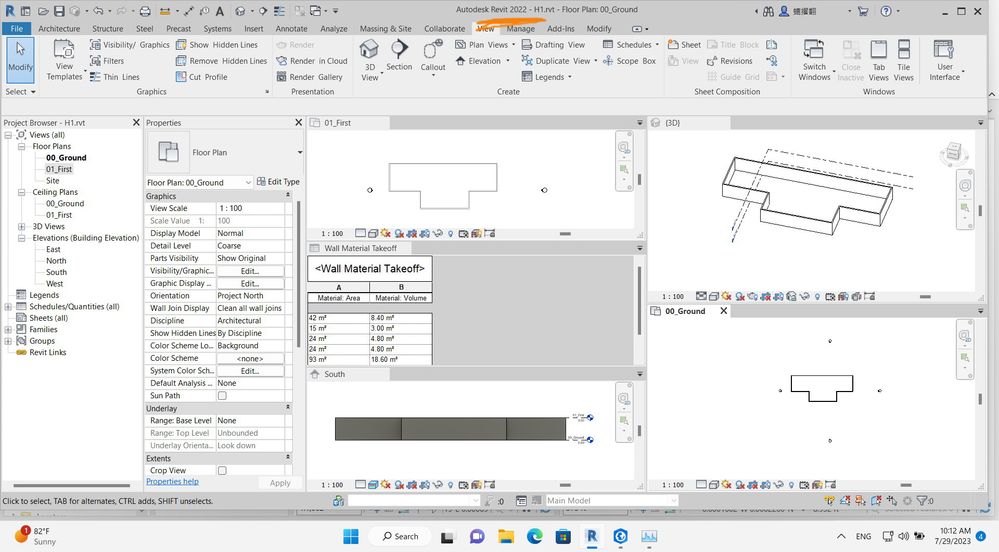The image size is (999, 552).
Task: Click Edit button for Visibility/Graphics
Action: point(249,271)
